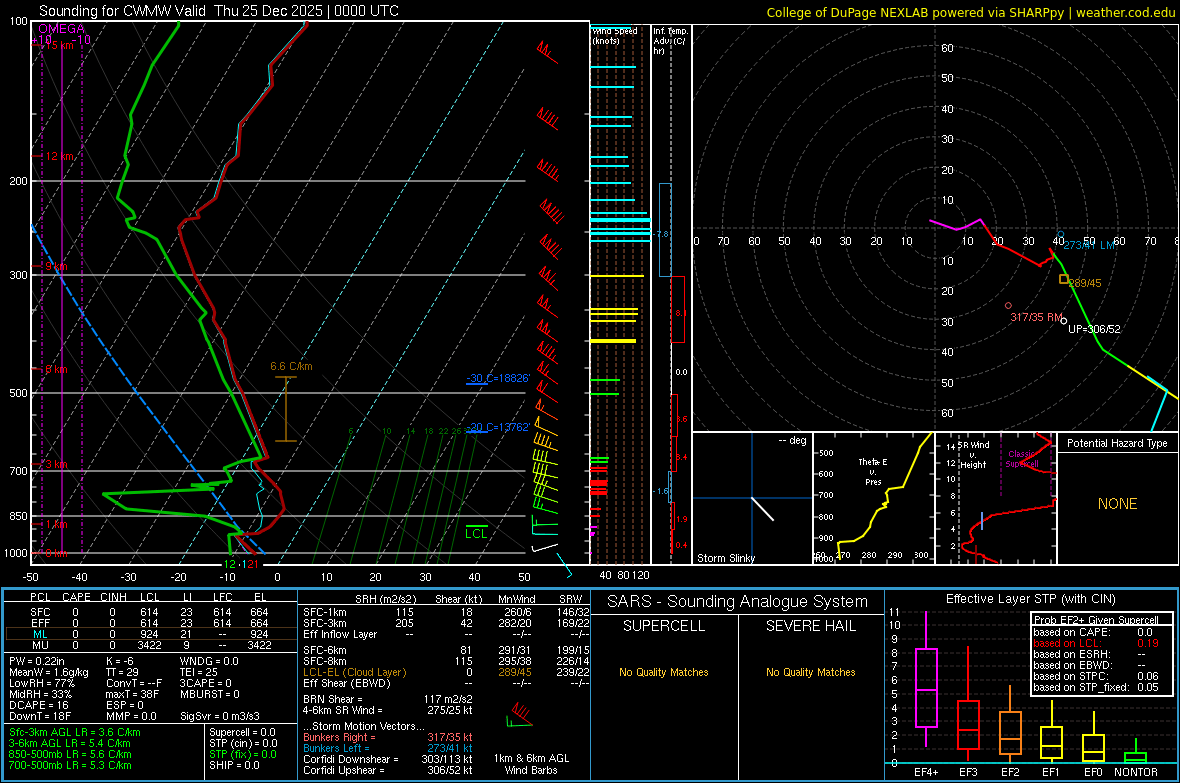Screen dimensions: 1180x783
Task: Click the maxT = 38F value
Action: coord(132,694)
